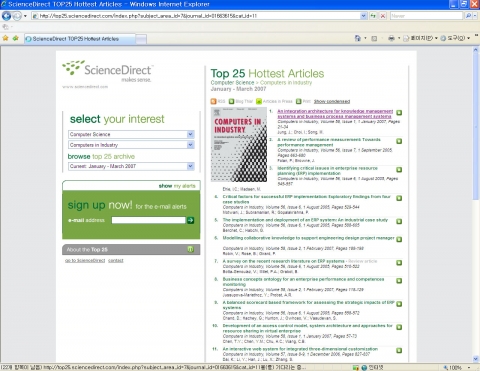Open article A review of performance measurement
480x371 pixels.
coord(329,142)
